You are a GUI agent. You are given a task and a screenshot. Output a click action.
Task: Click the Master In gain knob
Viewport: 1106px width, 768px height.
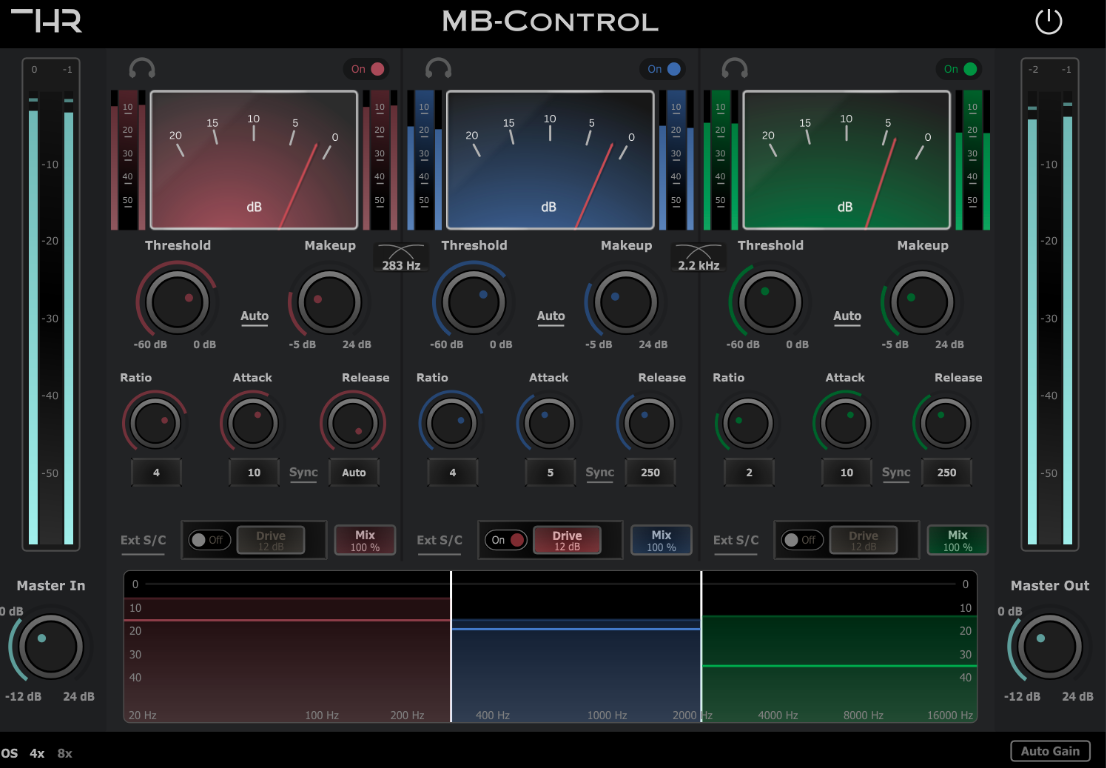[x=51, y=646]
